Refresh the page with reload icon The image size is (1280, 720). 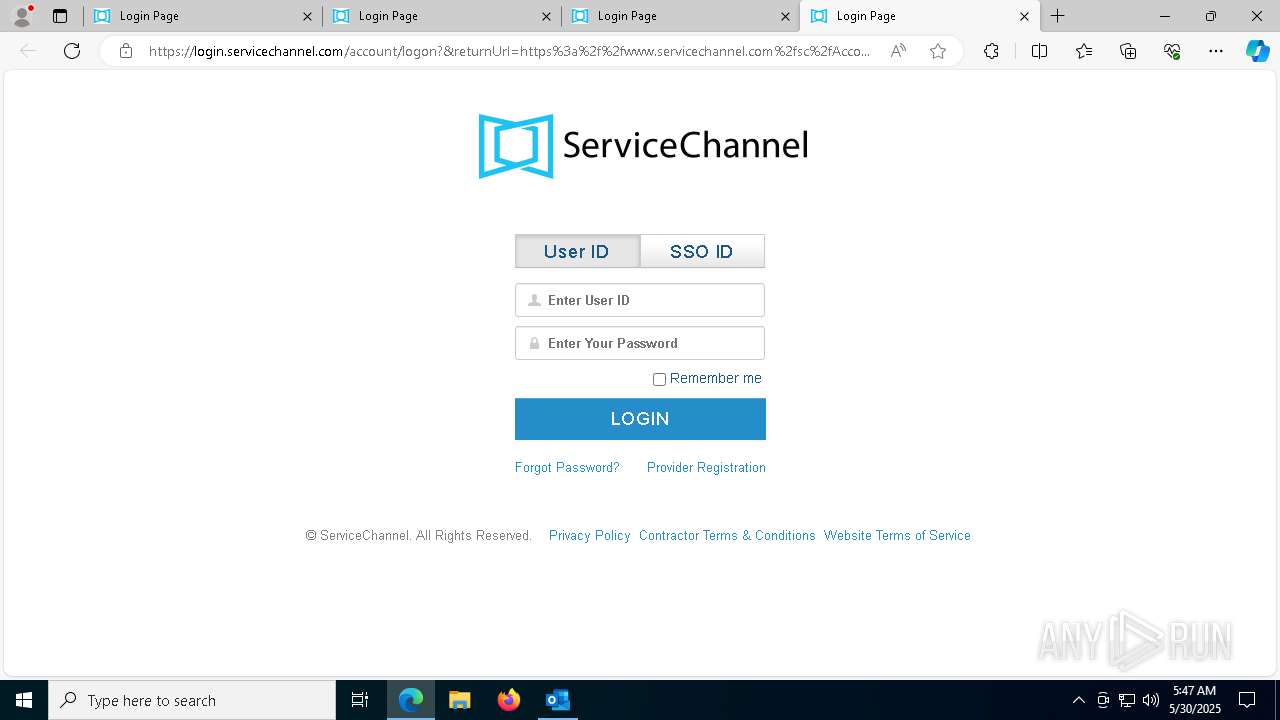[x=72, y=51]
